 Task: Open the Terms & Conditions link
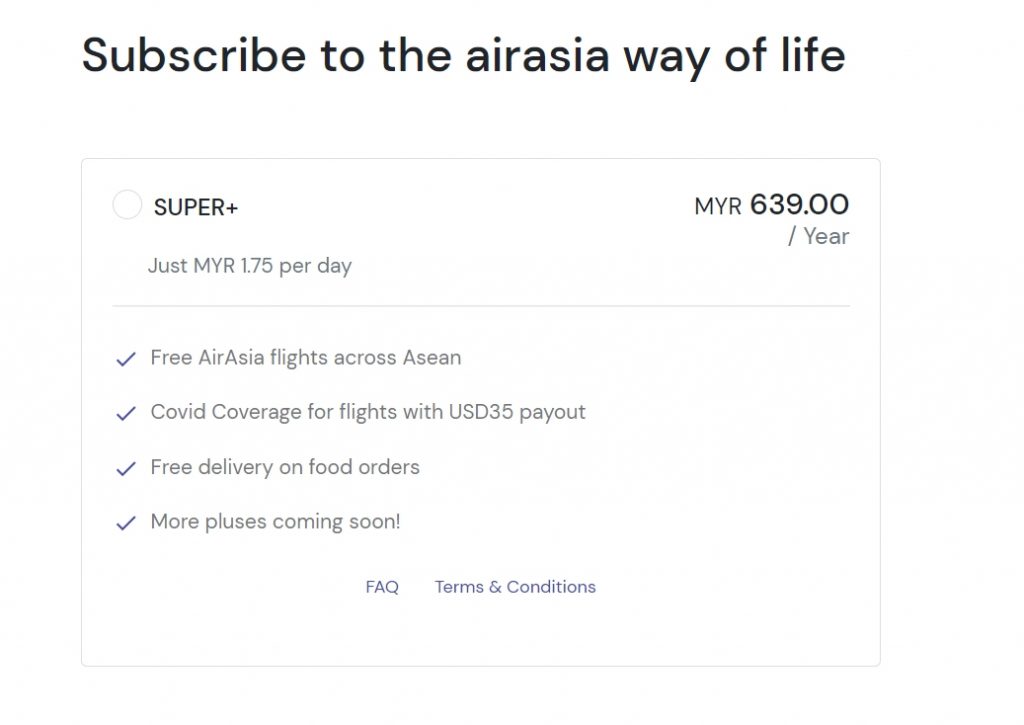click(x=515, y=587)
